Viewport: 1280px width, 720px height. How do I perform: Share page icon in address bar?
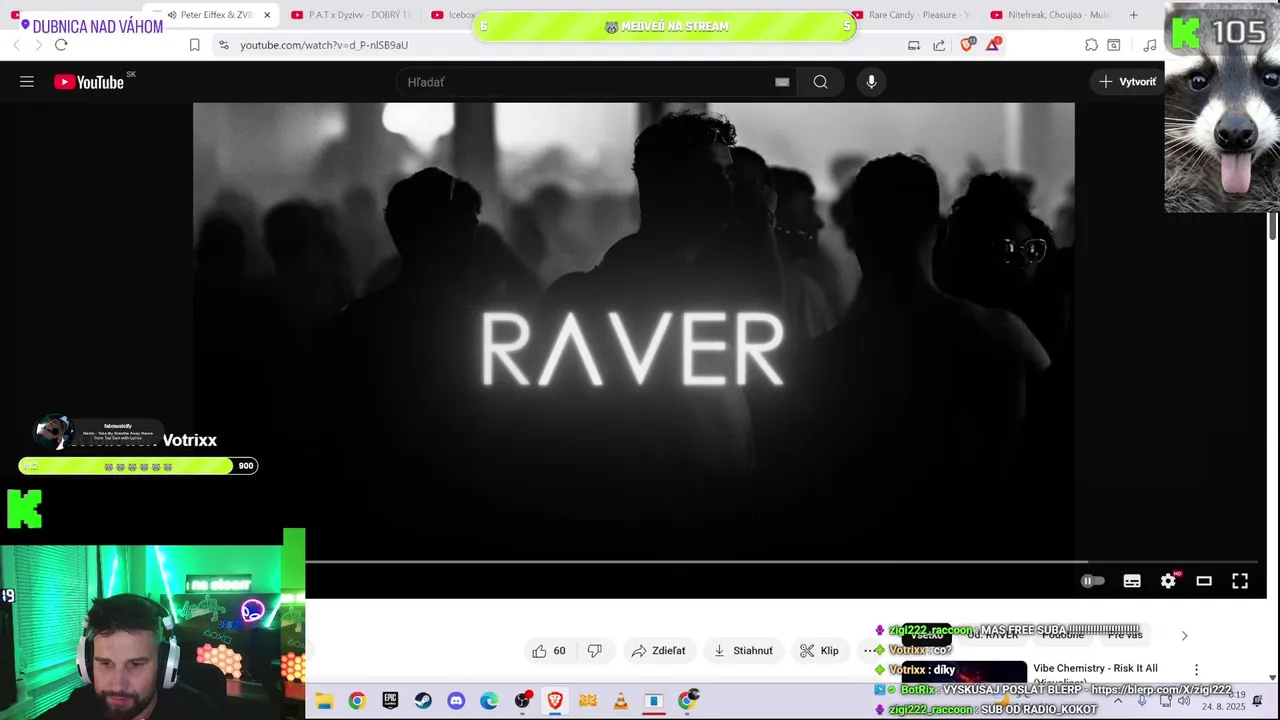point(939,45)
